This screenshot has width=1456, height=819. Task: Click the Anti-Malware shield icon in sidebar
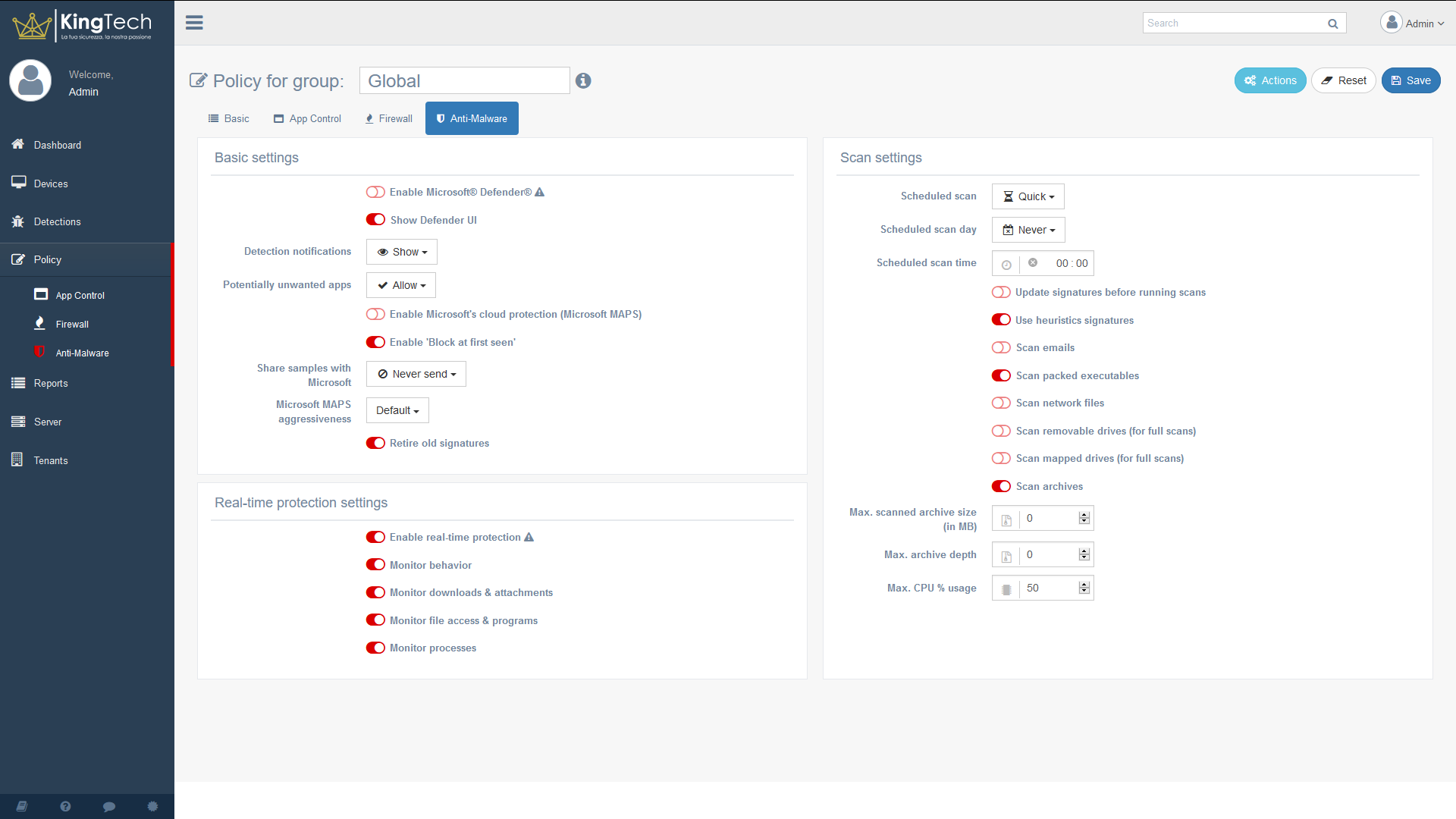[x=39, y=352]
